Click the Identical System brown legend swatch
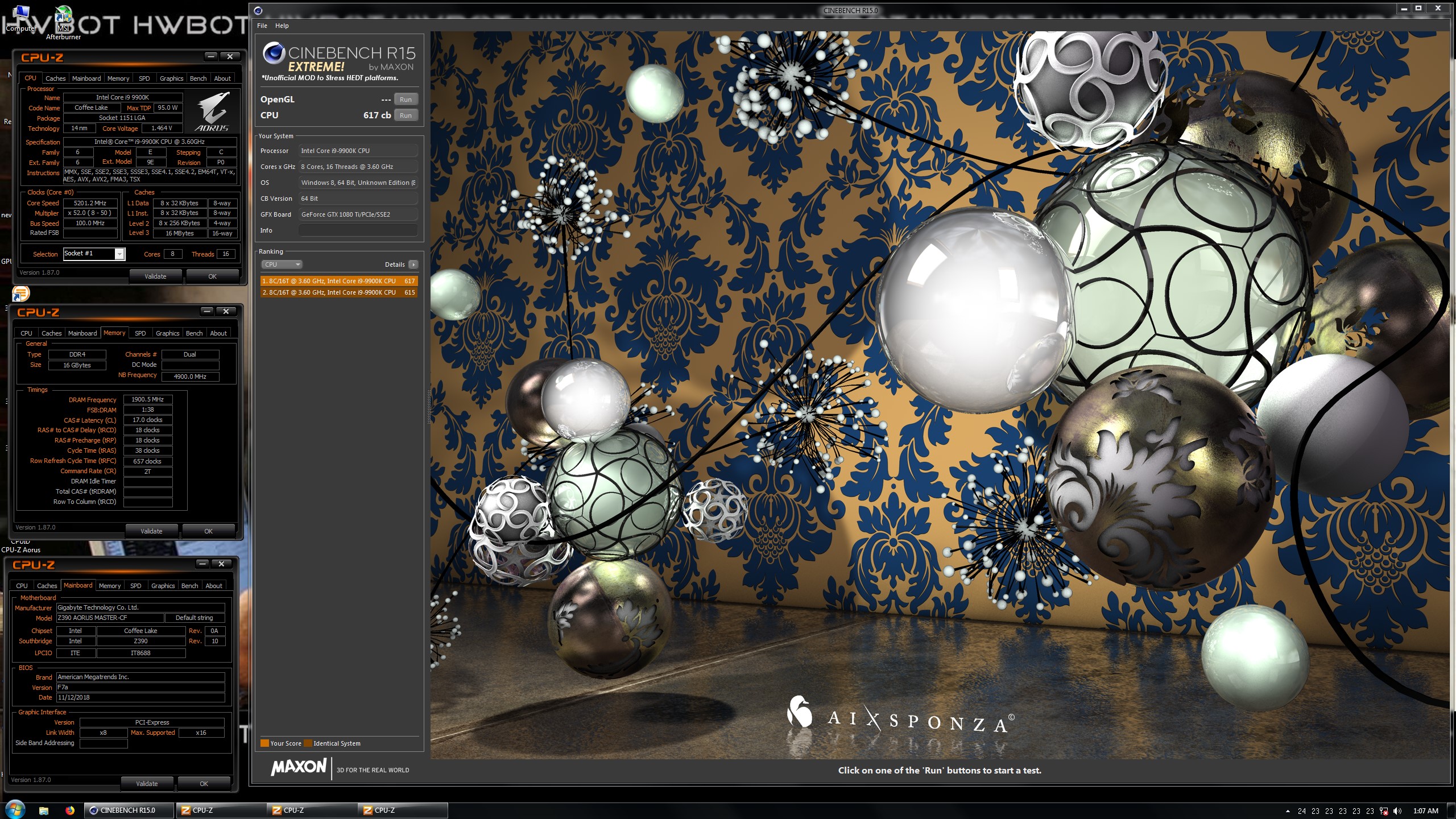1456x819 pixels. [x=308, y=743]
